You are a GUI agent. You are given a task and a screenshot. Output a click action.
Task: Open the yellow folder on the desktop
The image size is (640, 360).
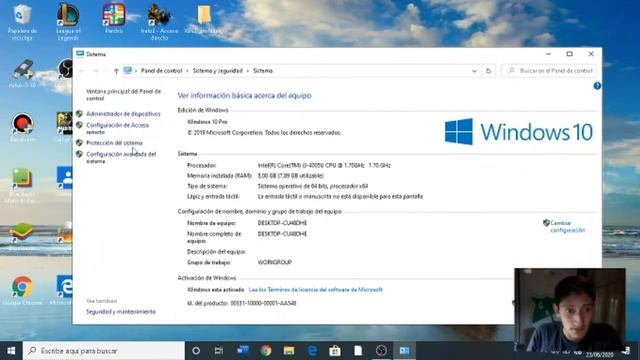point(204,18)
